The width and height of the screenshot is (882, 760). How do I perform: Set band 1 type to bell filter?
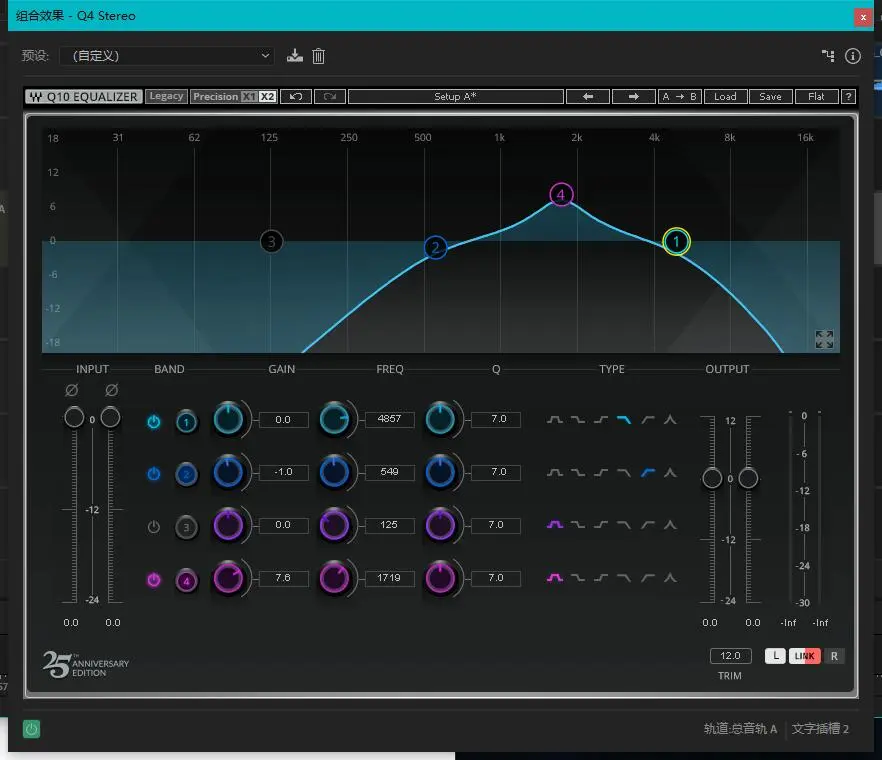555,420
